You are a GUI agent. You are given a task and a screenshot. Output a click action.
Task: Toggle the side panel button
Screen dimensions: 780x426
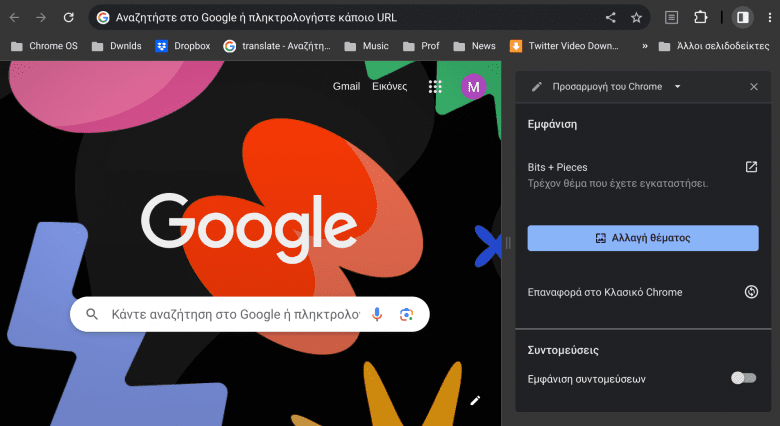[x=743, y=17]
